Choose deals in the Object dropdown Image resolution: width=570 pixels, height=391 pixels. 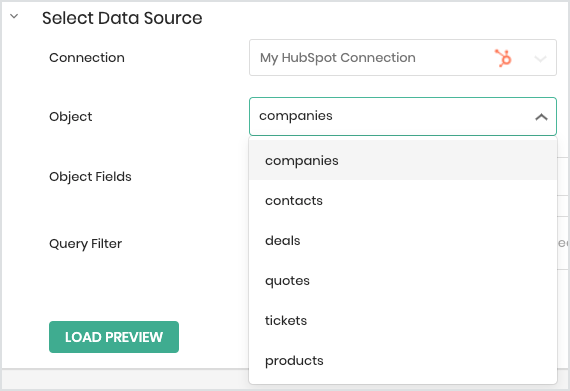tap(403, 240)
